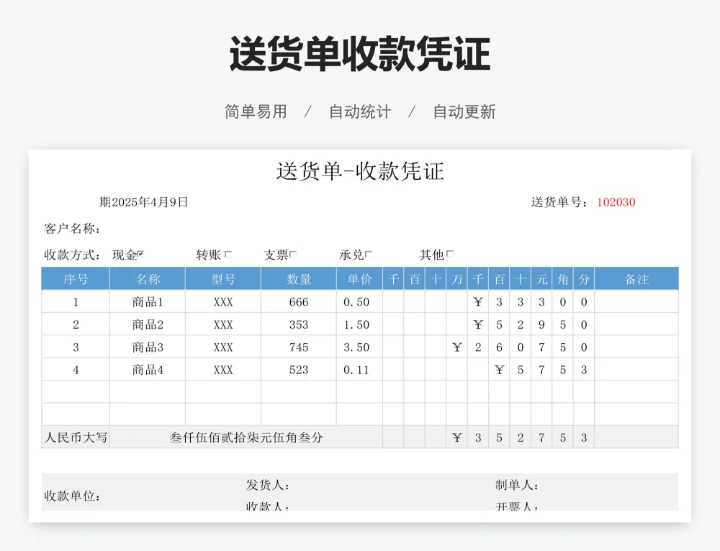Viewport: 720px width, 551px height.
Task: Click the 商品2 name cell
Action: pyautogui.click(x=147, y=325)
